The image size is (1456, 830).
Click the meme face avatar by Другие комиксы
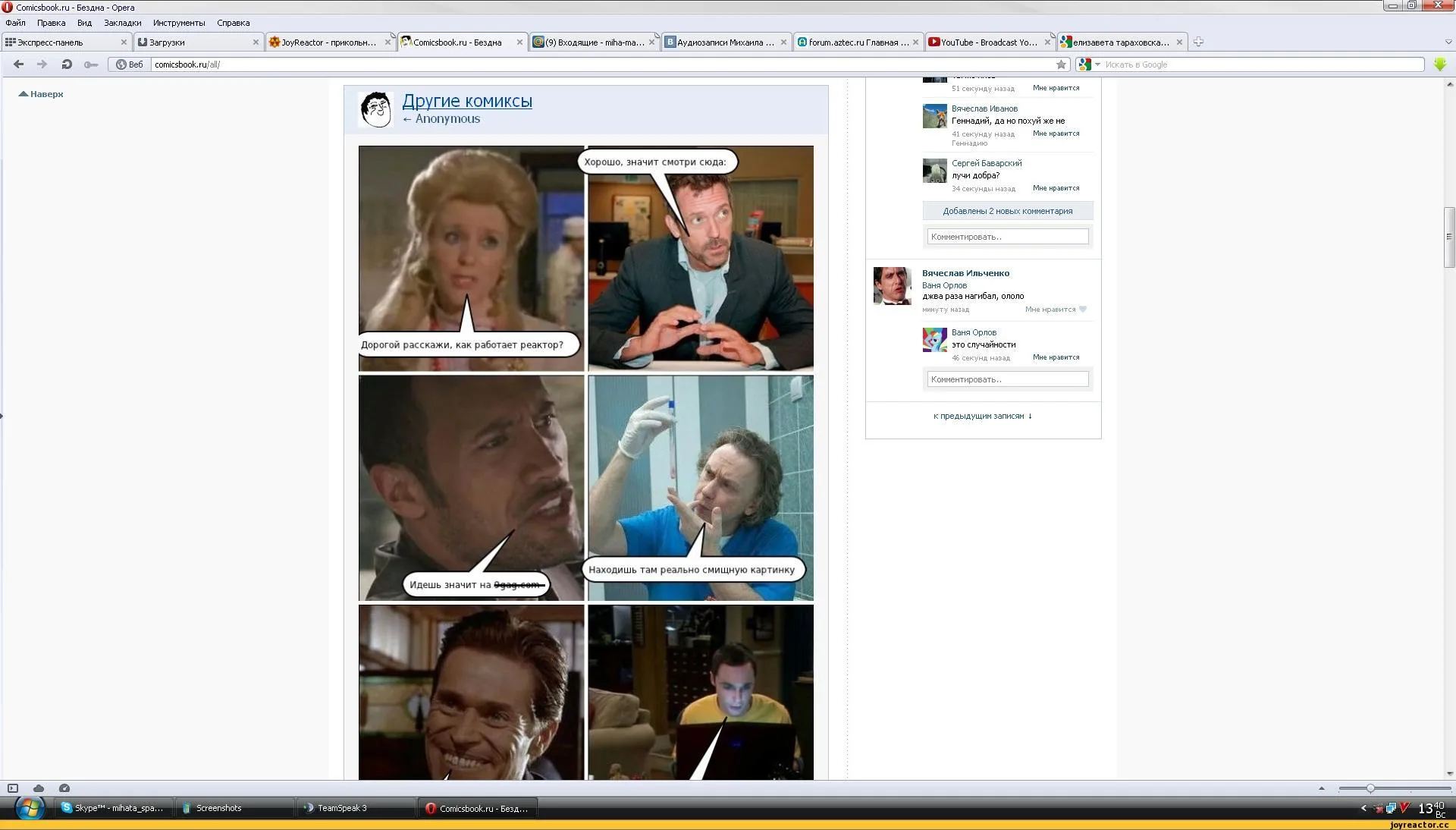coord(375,110)
